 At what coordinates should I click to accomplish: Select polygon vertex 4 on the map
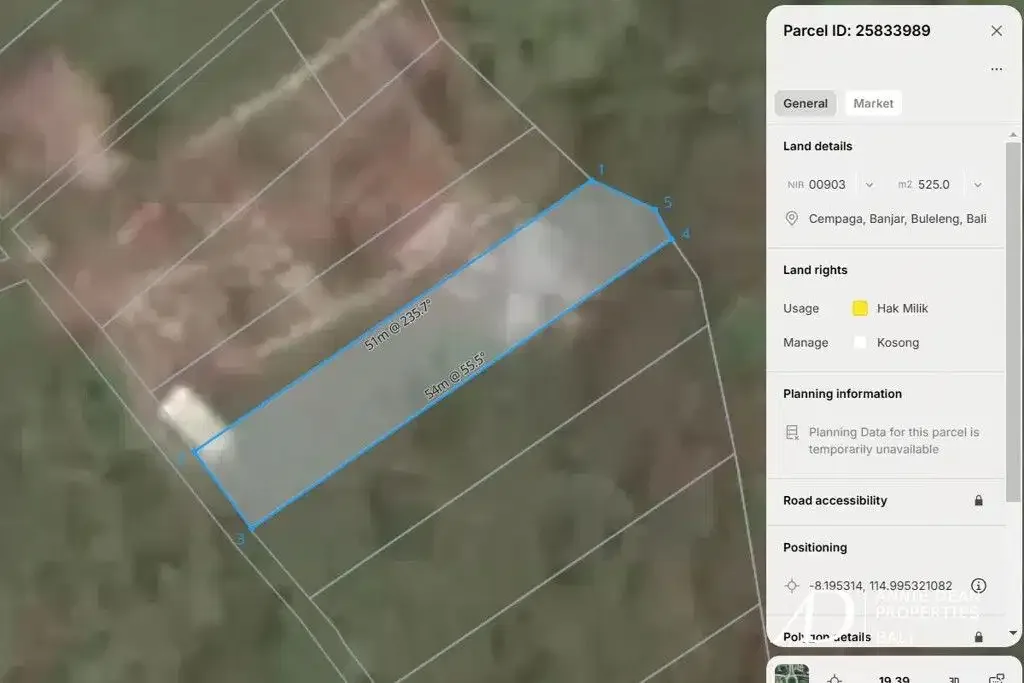click(x=673, y=240)
